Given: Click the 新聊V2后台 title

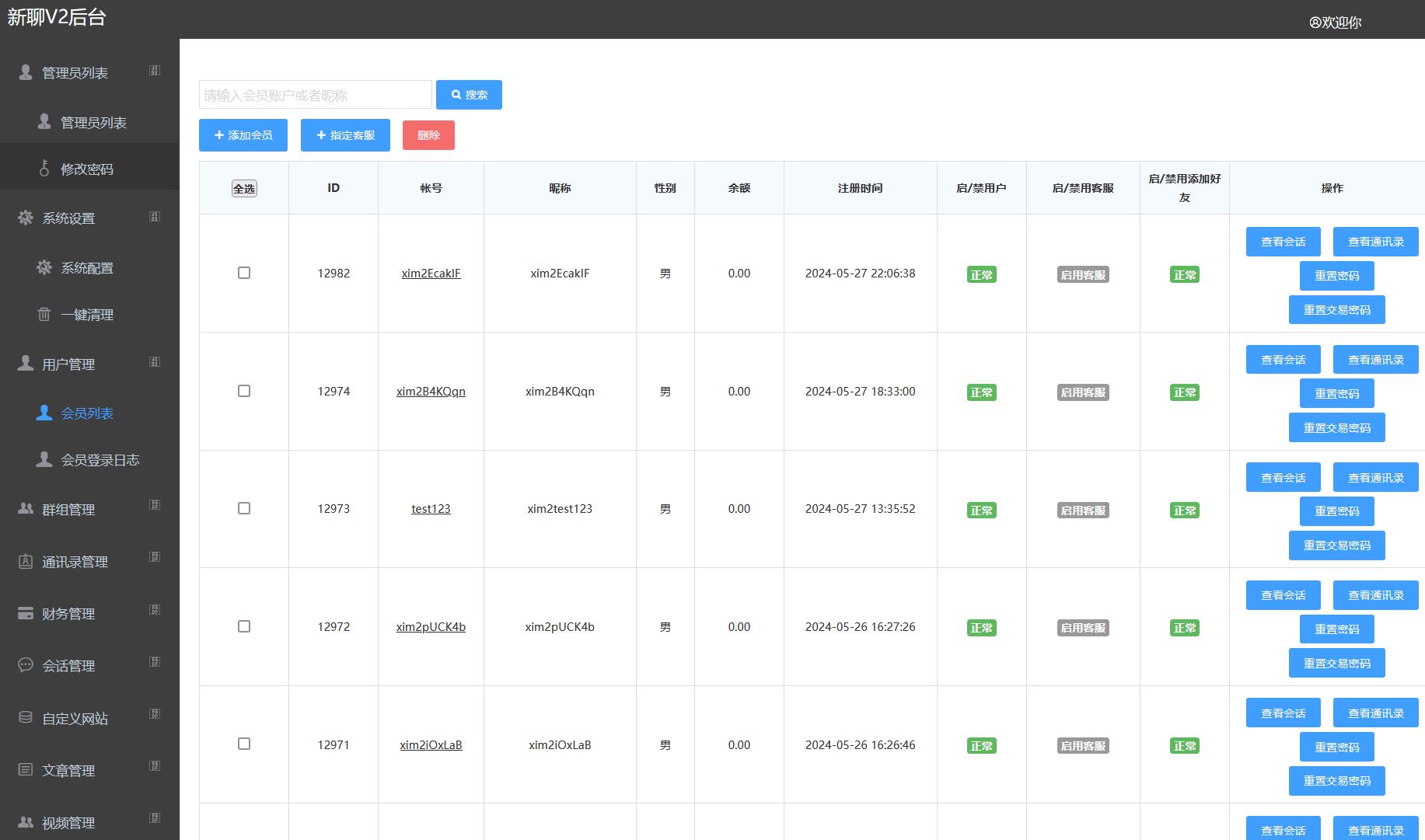Looking at the screenshot, I should tap(57, 18).
